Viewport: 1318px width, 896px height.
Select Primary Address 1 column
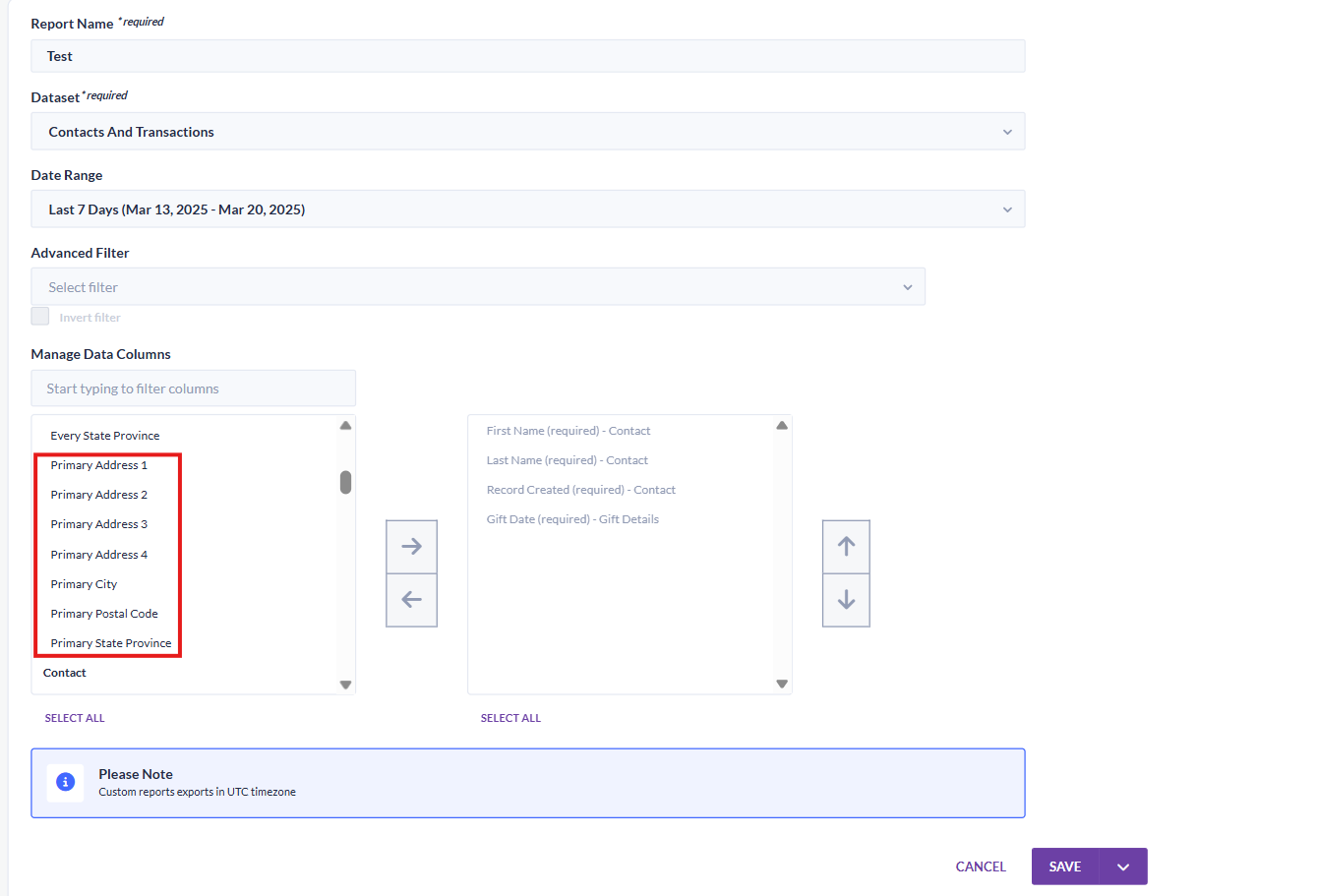[99, 465]
